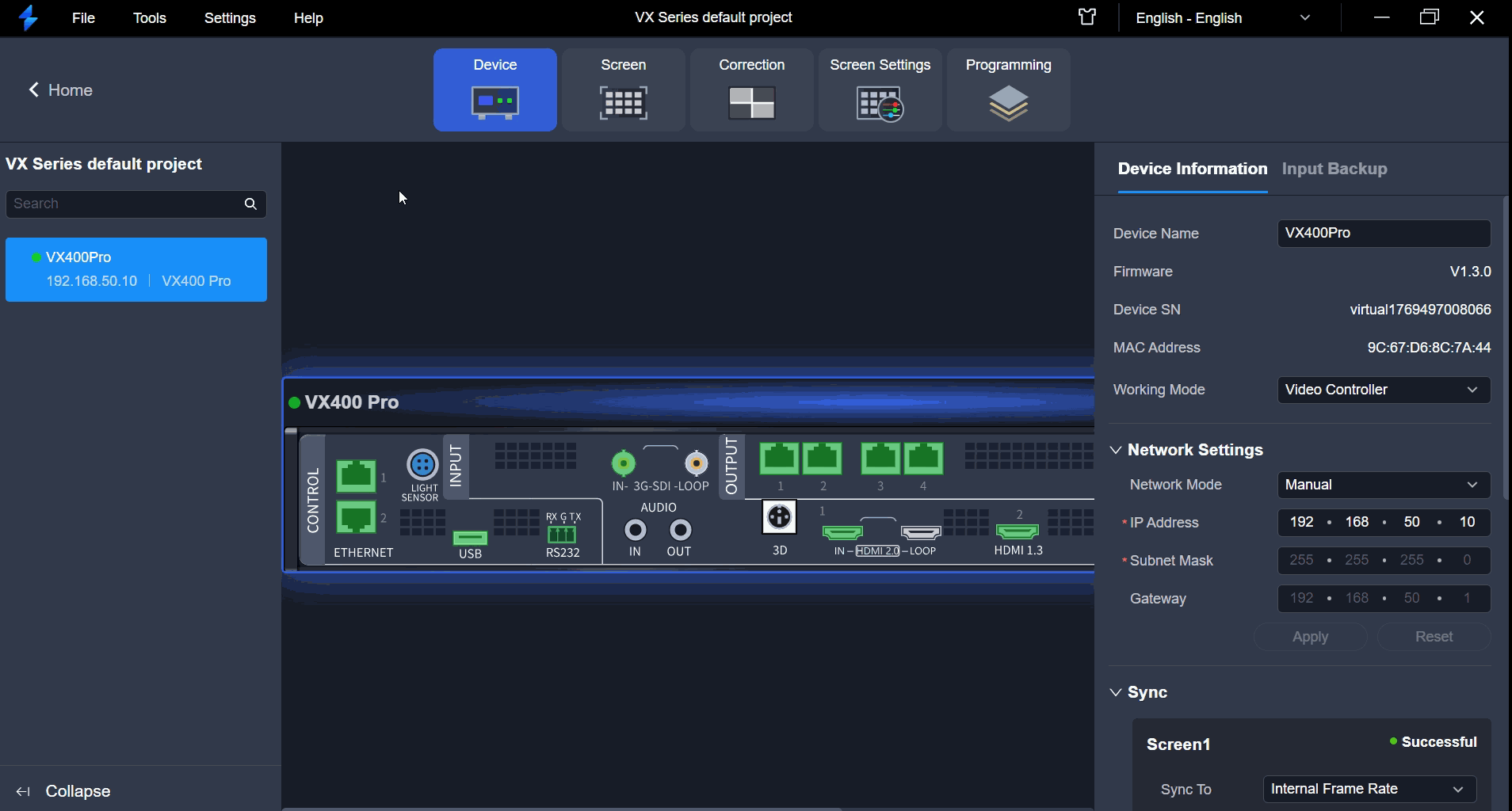This screenshot has width=1512, height=811.
Task: Click the USB port on device panel
Action: tap(470, 538)
